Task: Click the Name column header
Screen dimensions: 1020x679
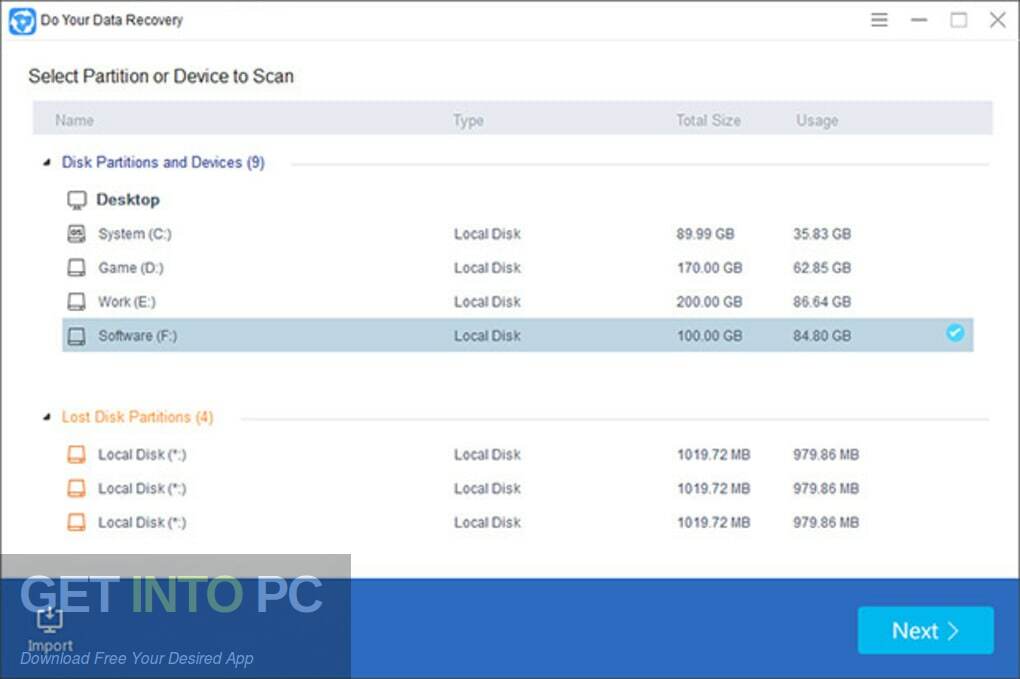Action: click(x=74, y=120)
